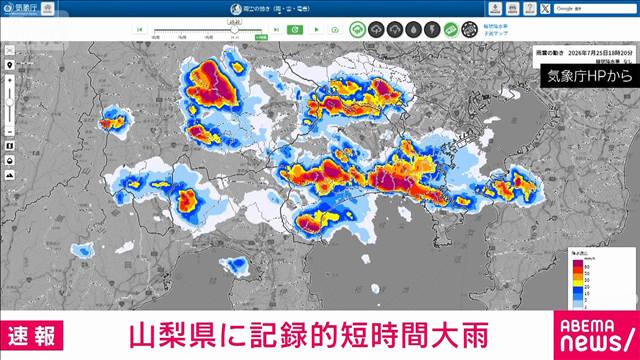640x360 pixels.
Task: Toggle the mountain terrain display icon
Action: click(x=10, y=175)
